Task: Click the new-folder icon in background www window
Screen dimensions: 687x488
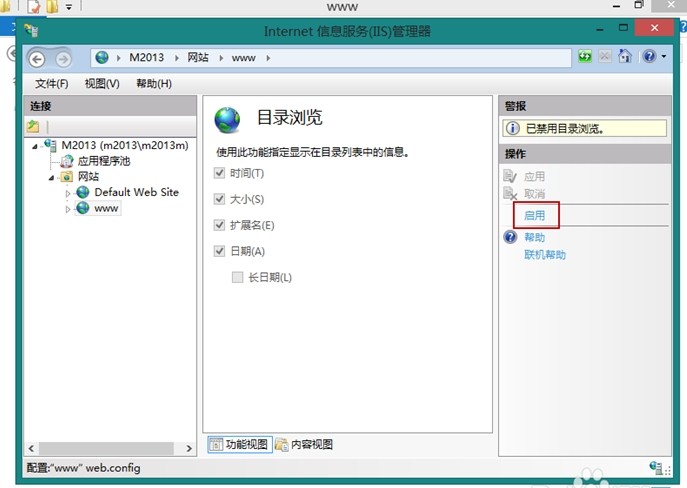Action: 52,6
